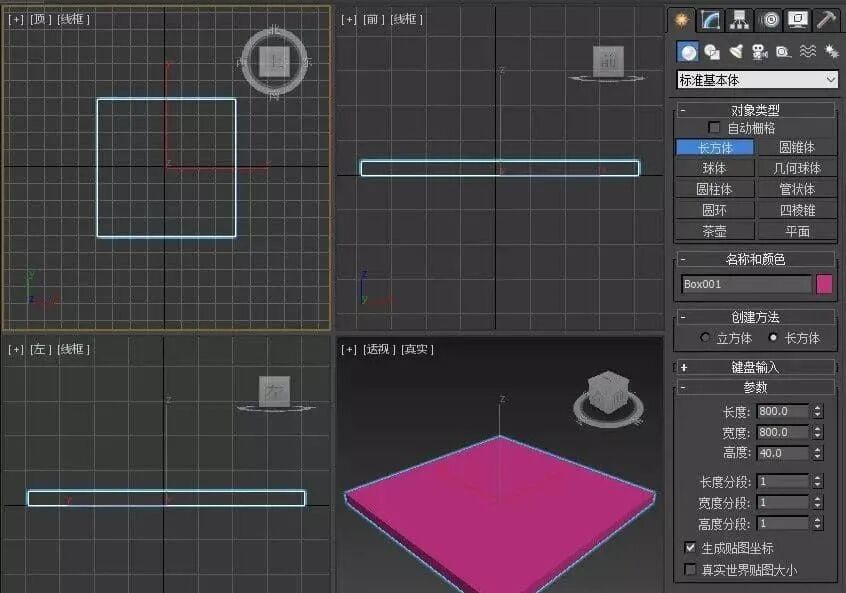Click the 宽度分段 value field
This screenshot has width=846, height=593.
coord(783,502)
